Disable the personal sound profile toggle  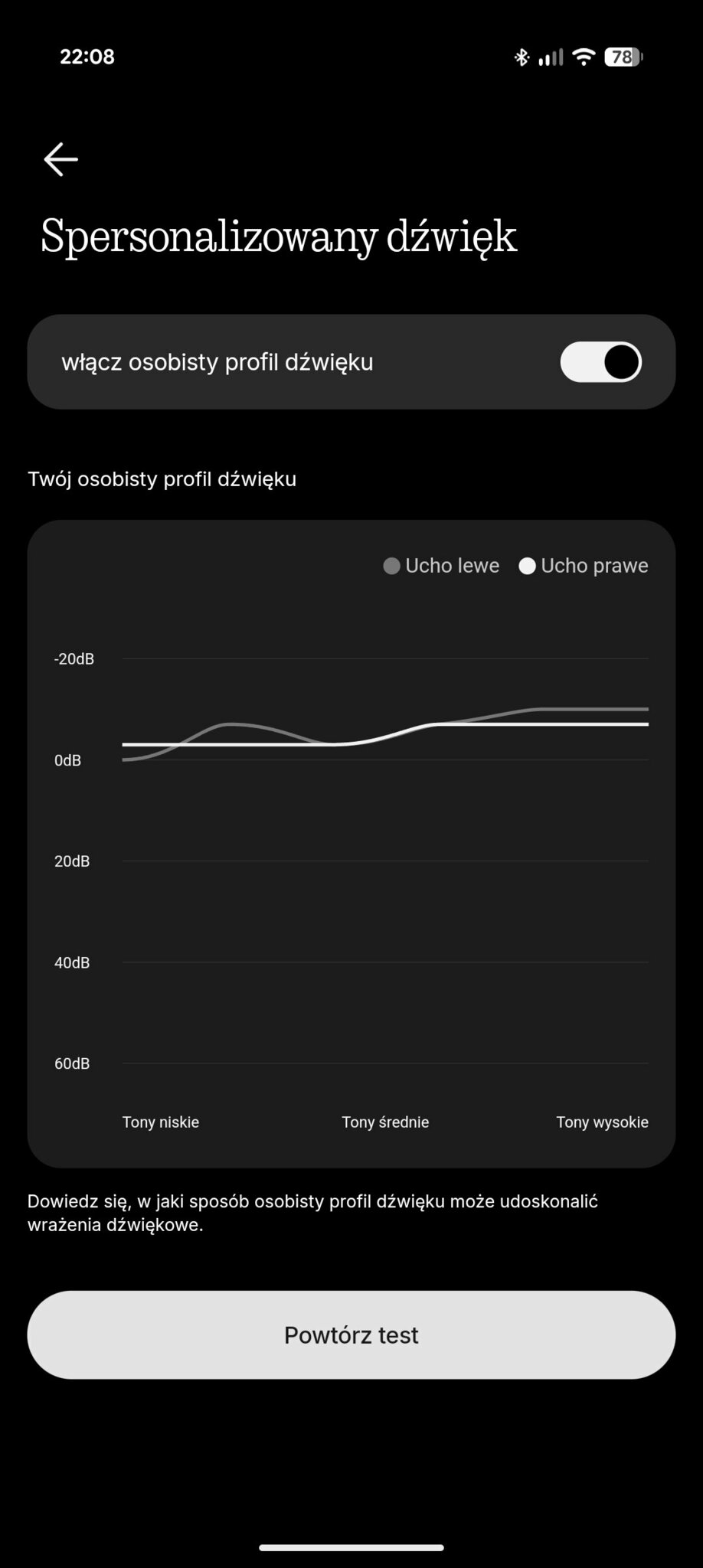click(x=600, y=362)
